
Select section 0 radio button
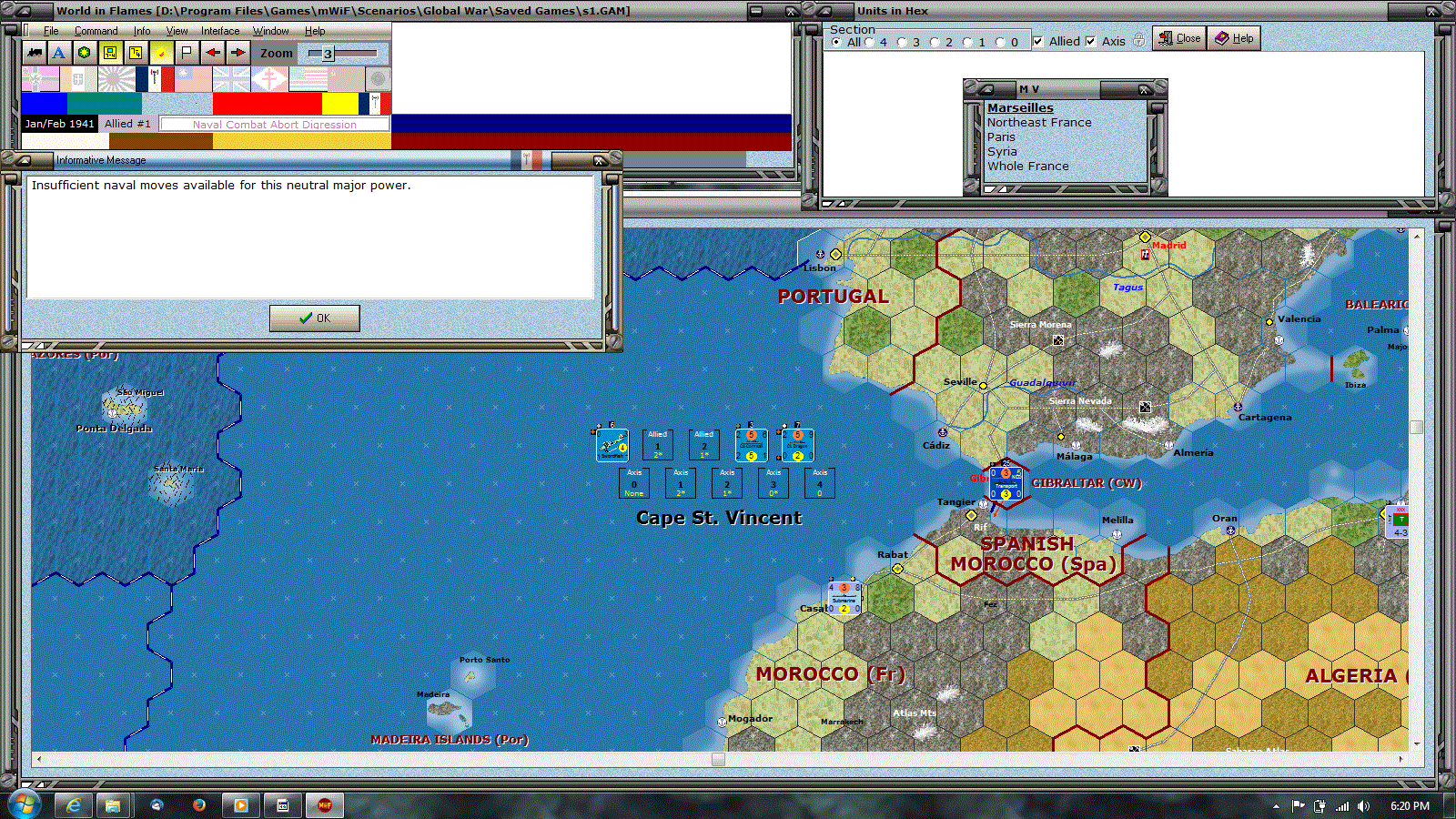[x=1000, y=42]
